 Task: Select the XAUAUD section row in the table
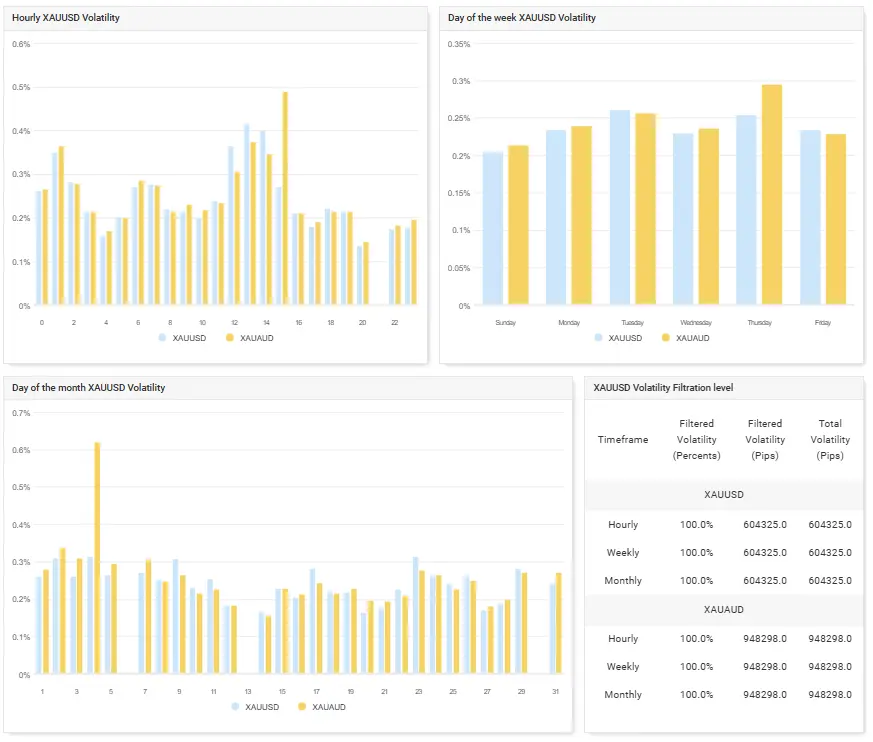tap(723, 609)
